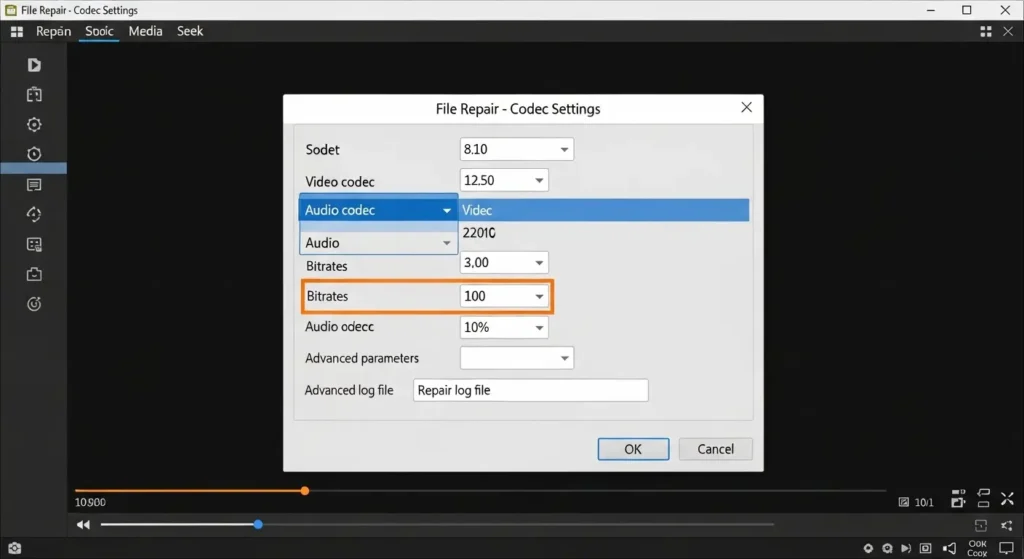This screenshot has width=1024, height=559.
Task: Open the comment panel icon in sidebar
Action: [34, 185]
